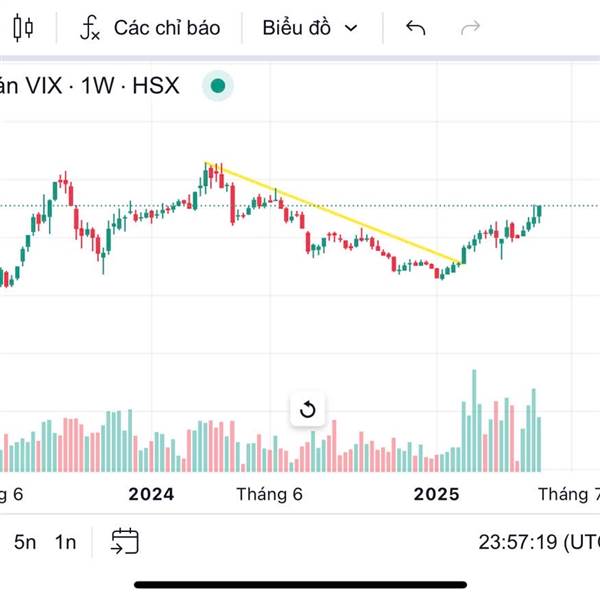Click the Tháng 6 axis label
The width and height of the screenshot is (600, 600).
pyautogui.click(x=269, y=494)
